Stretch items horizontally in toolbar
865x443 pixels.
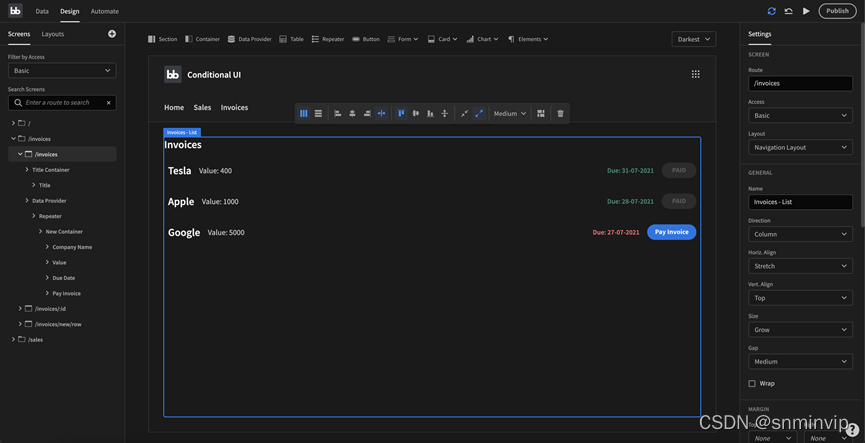click(x=381, y=114)
